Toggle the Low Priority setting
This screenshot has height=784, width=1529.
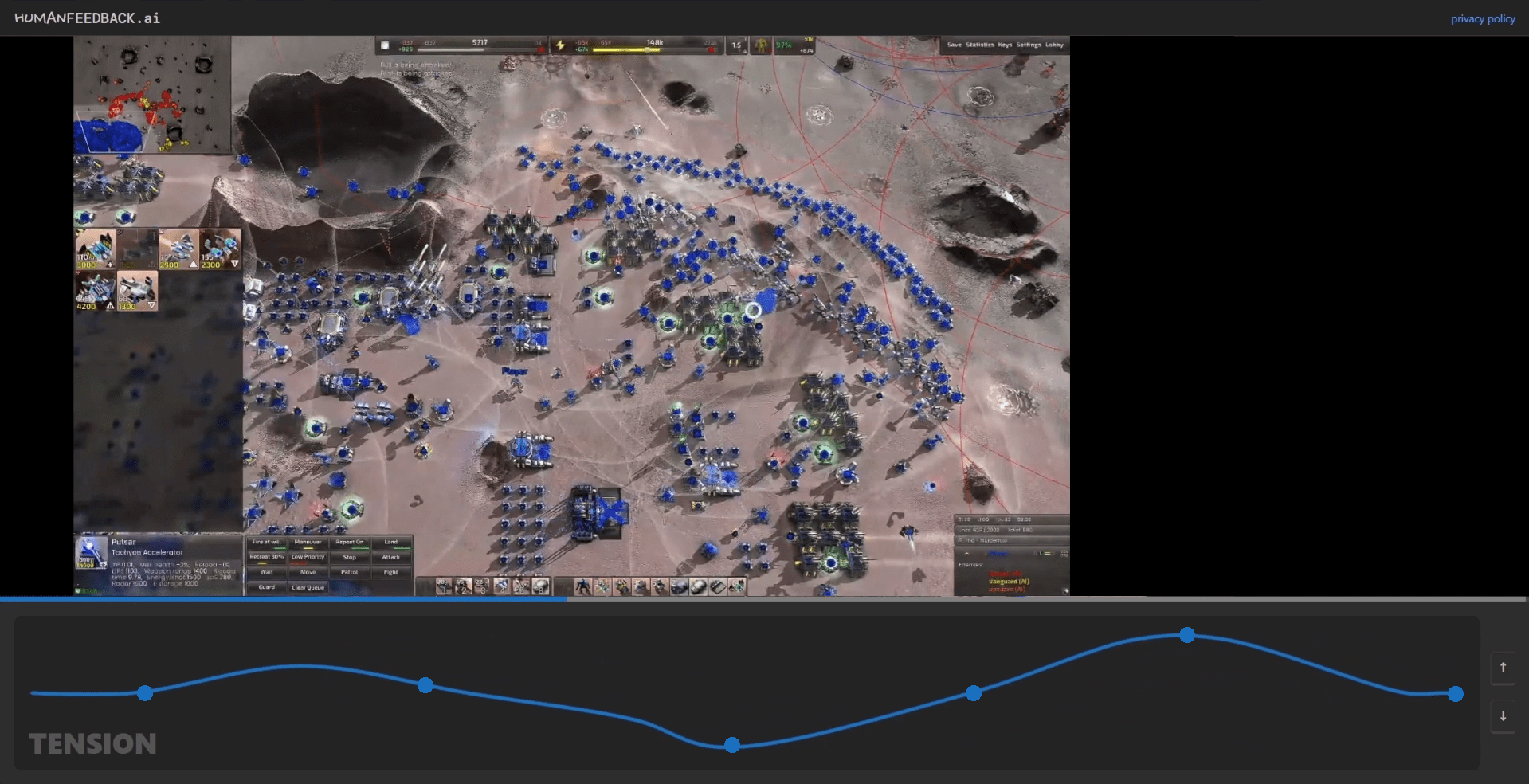(x=308, y=558)
